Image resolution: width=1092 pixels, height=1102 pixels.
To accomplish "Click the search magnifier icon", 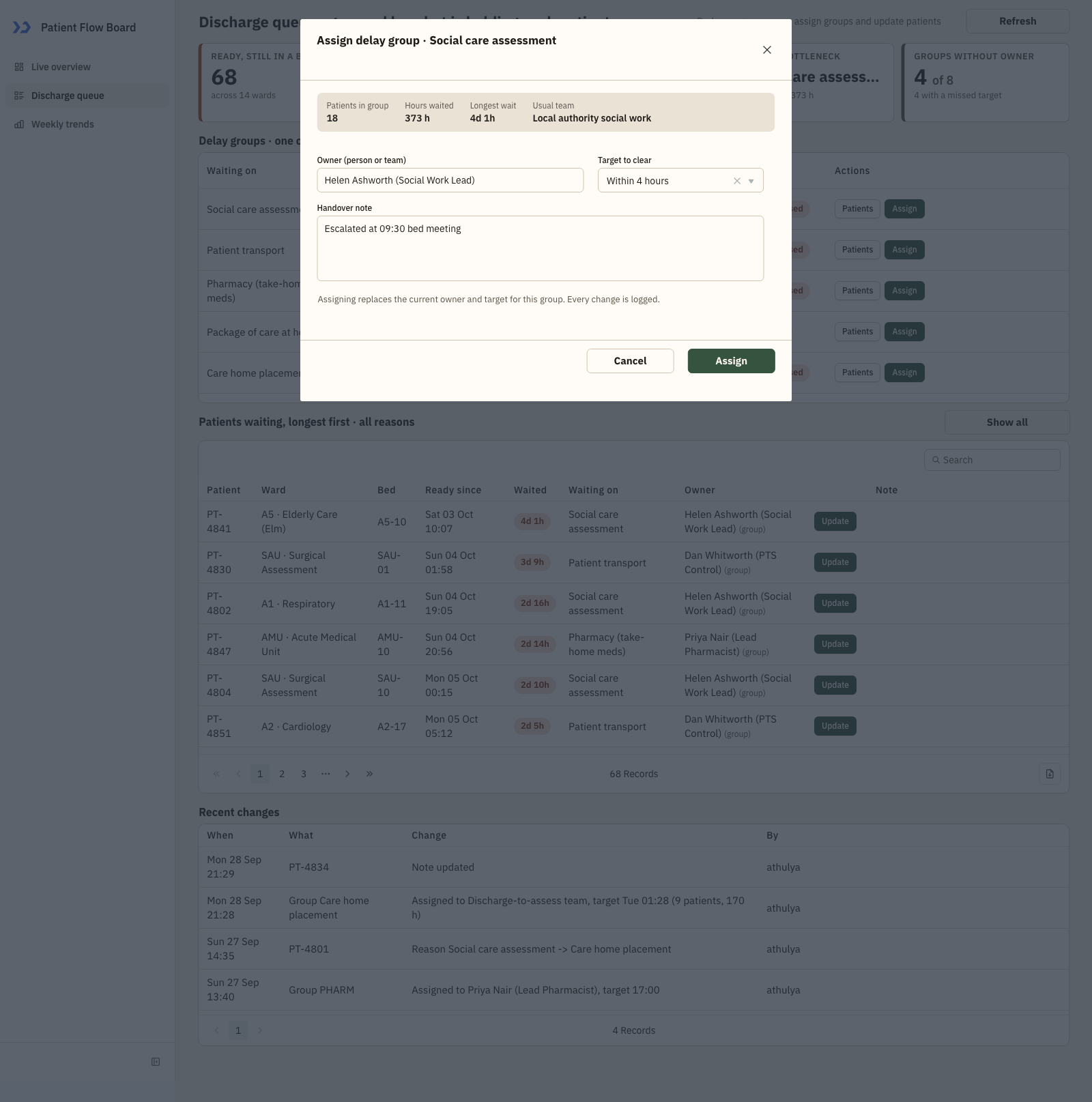I will tap(936, 460).
